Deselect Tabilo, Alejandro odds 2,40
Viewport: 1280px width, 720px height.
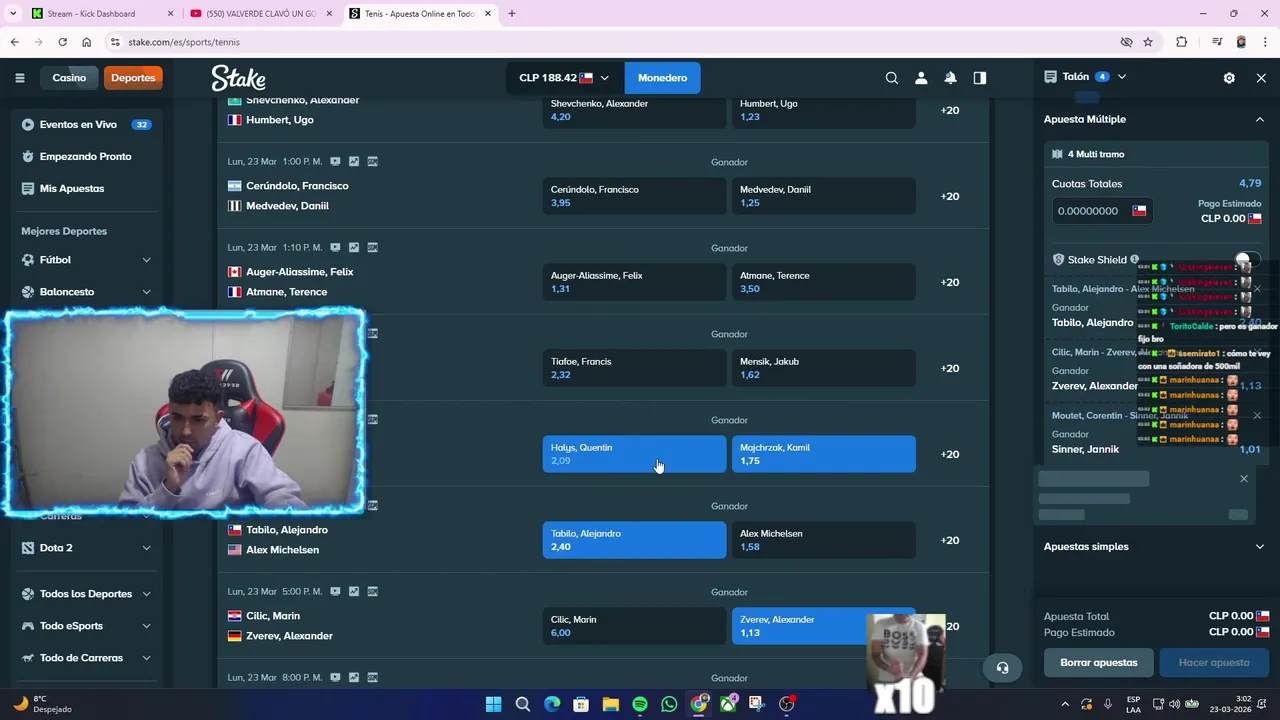pos(634,540)
